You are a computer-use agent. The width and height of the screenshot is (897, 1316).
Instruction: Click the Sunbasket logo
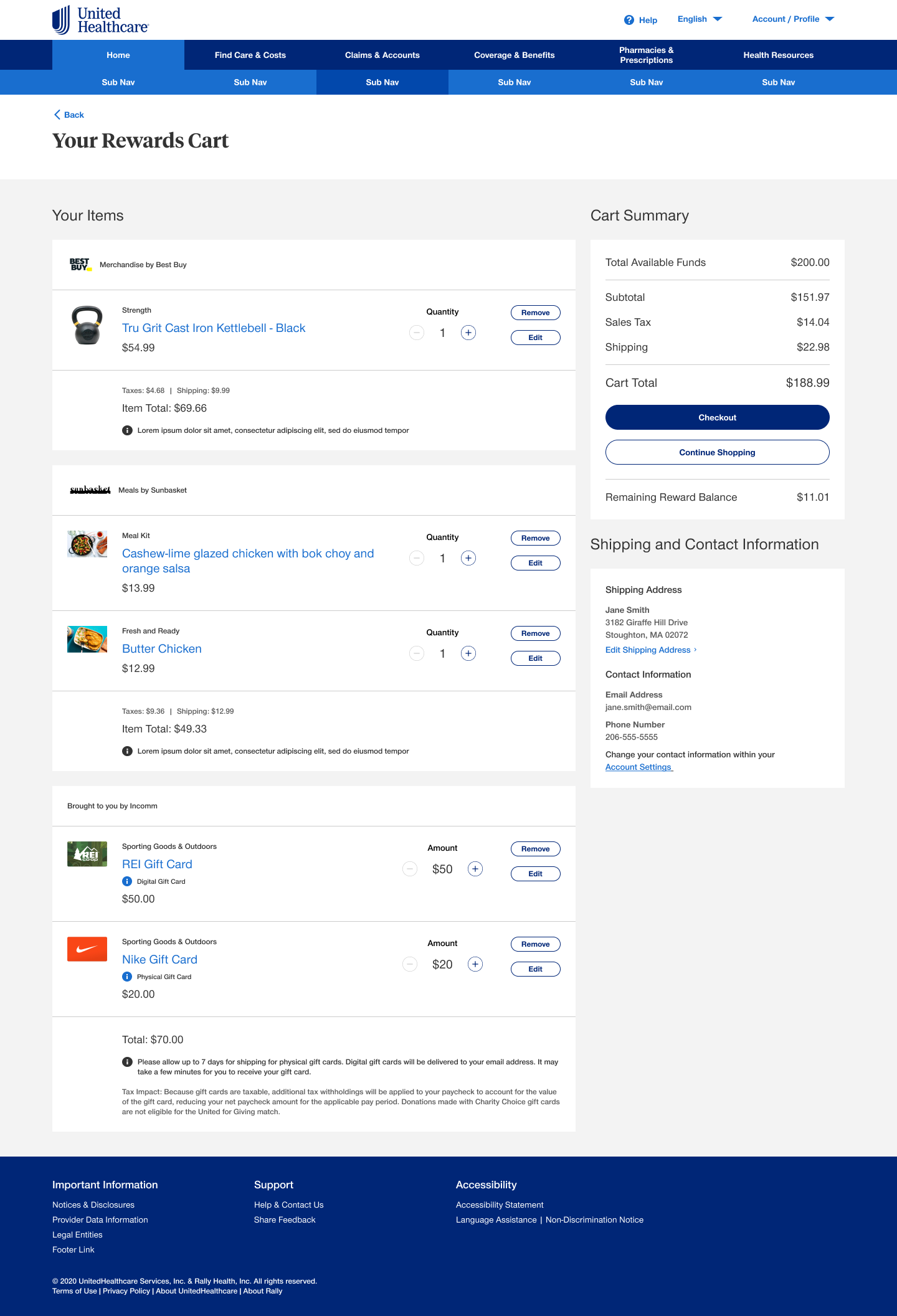pyautogui.click(x=90, y=490)
